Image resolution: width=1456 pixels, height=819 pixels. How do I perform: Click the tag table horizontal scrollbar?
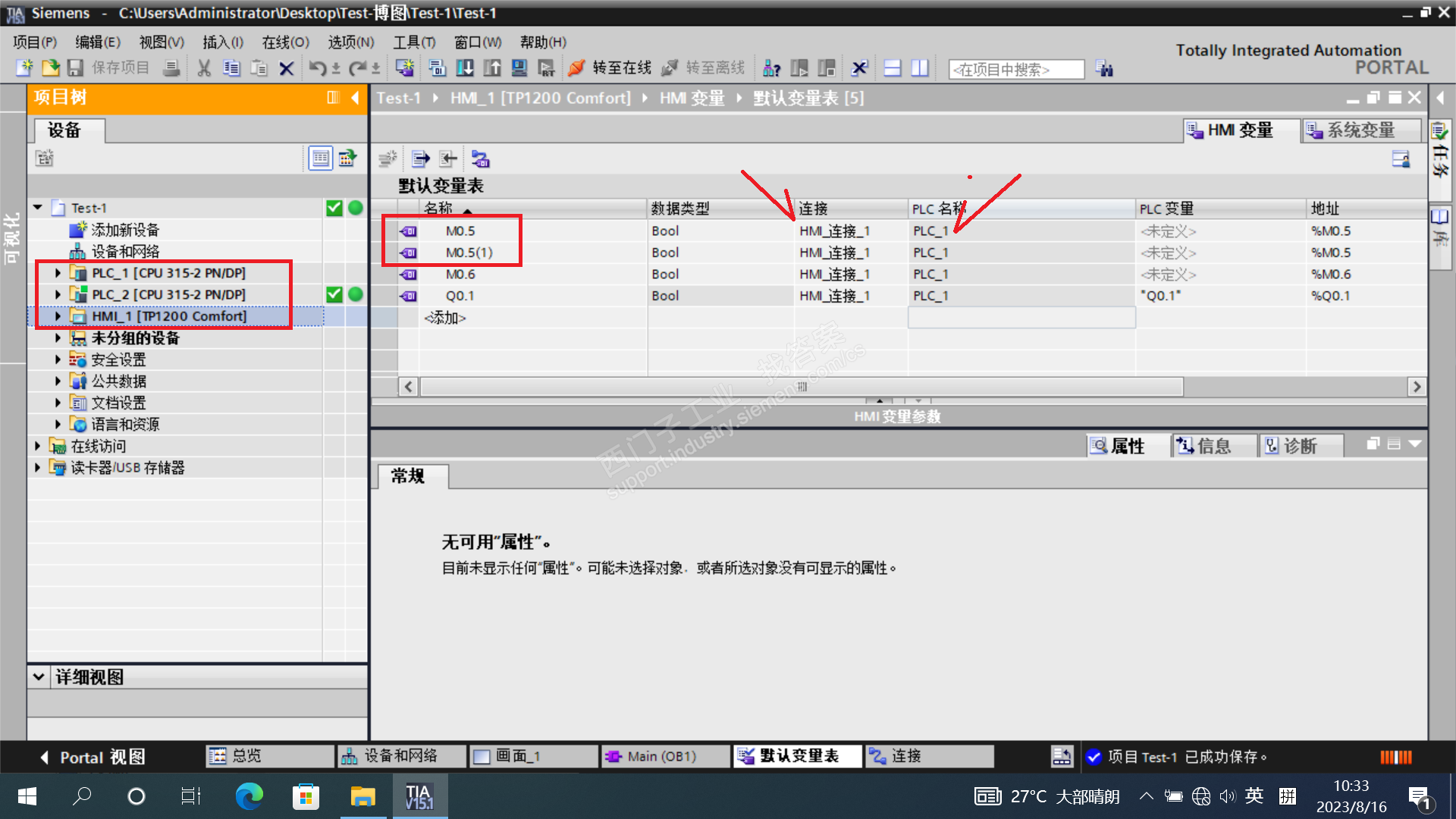click(x=801, y=387)
